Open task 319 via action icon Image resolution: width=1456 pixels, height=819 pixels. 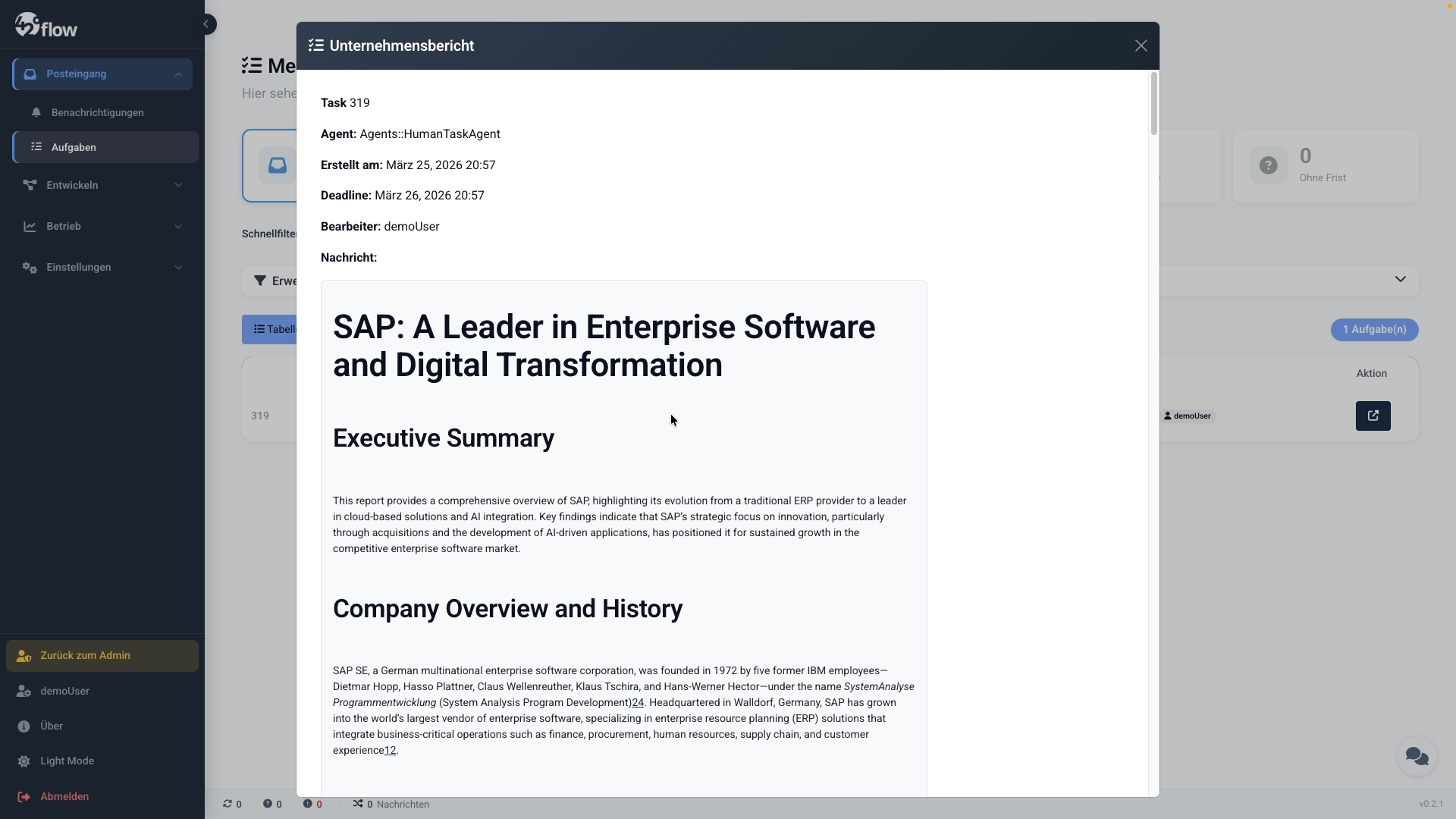(1373, 416)
